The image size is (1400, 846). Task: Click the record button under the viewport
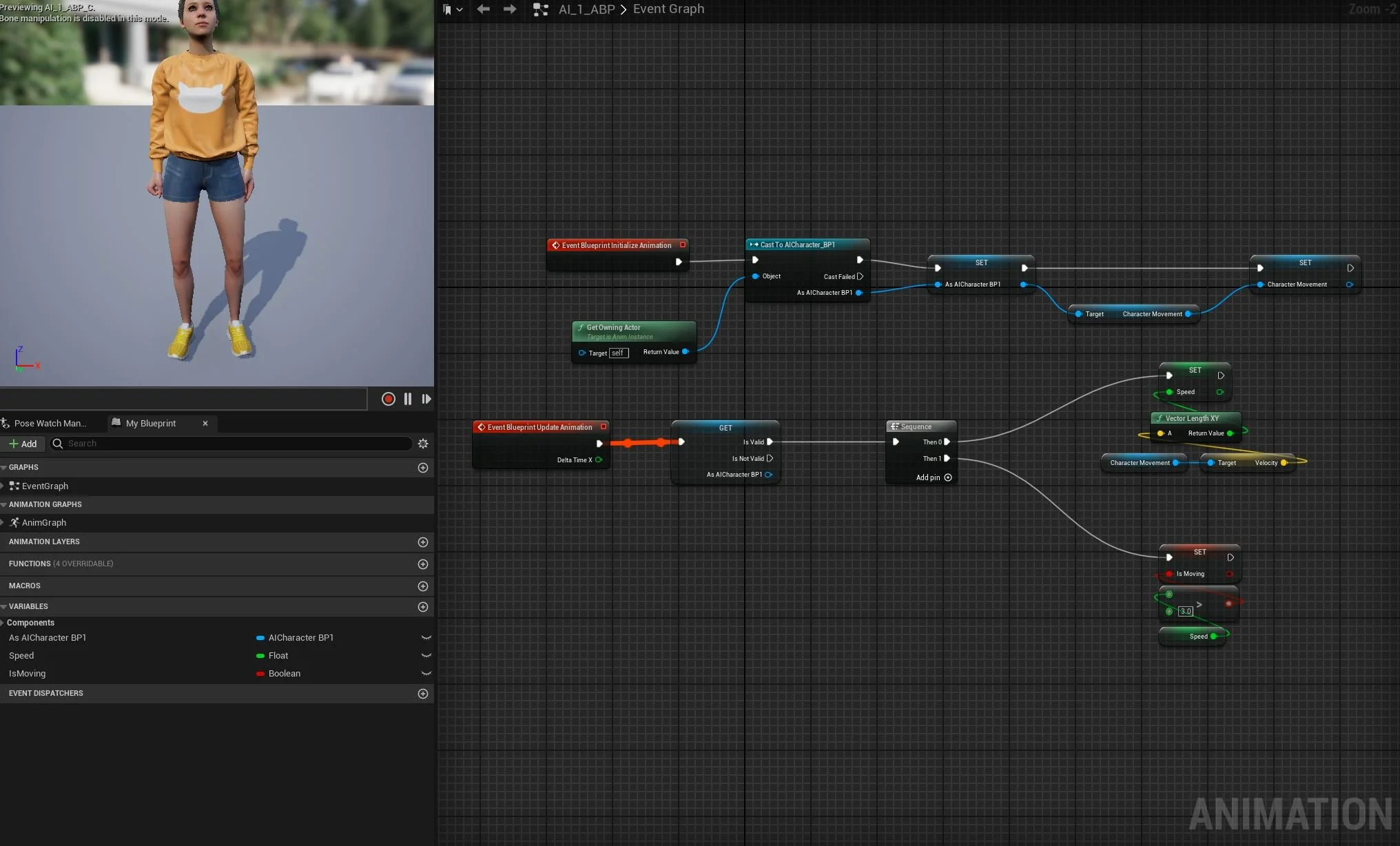[388, 399]
